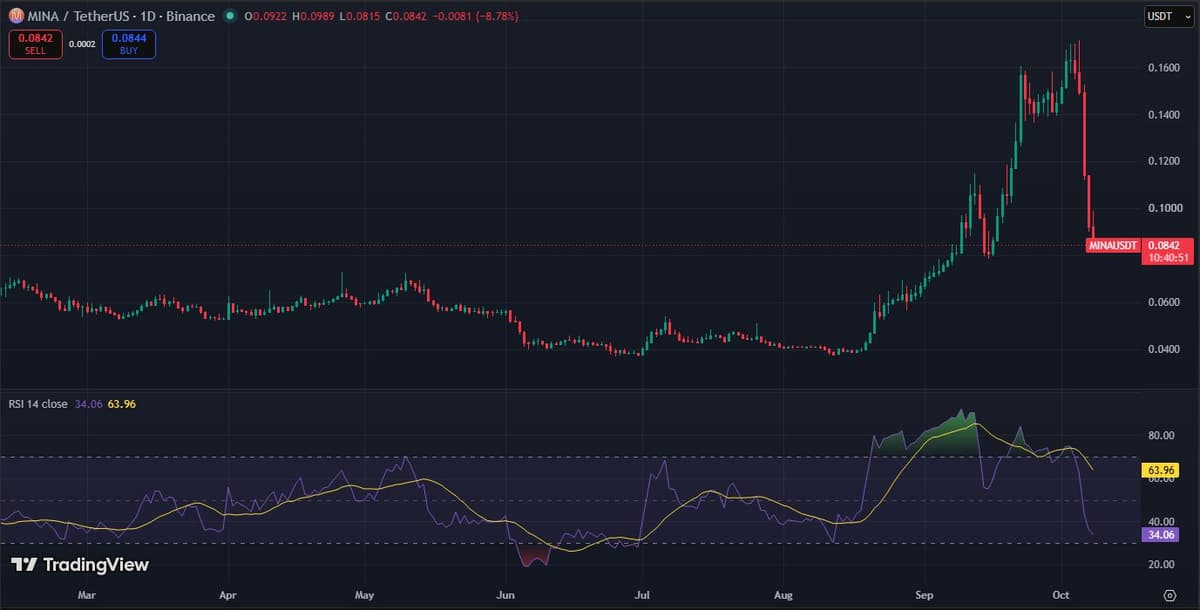Click the yellow 63.96 RSI axis tag
Image resolution: width=1200 pixels, height=610 pixels.
[x=1160, y=469]
